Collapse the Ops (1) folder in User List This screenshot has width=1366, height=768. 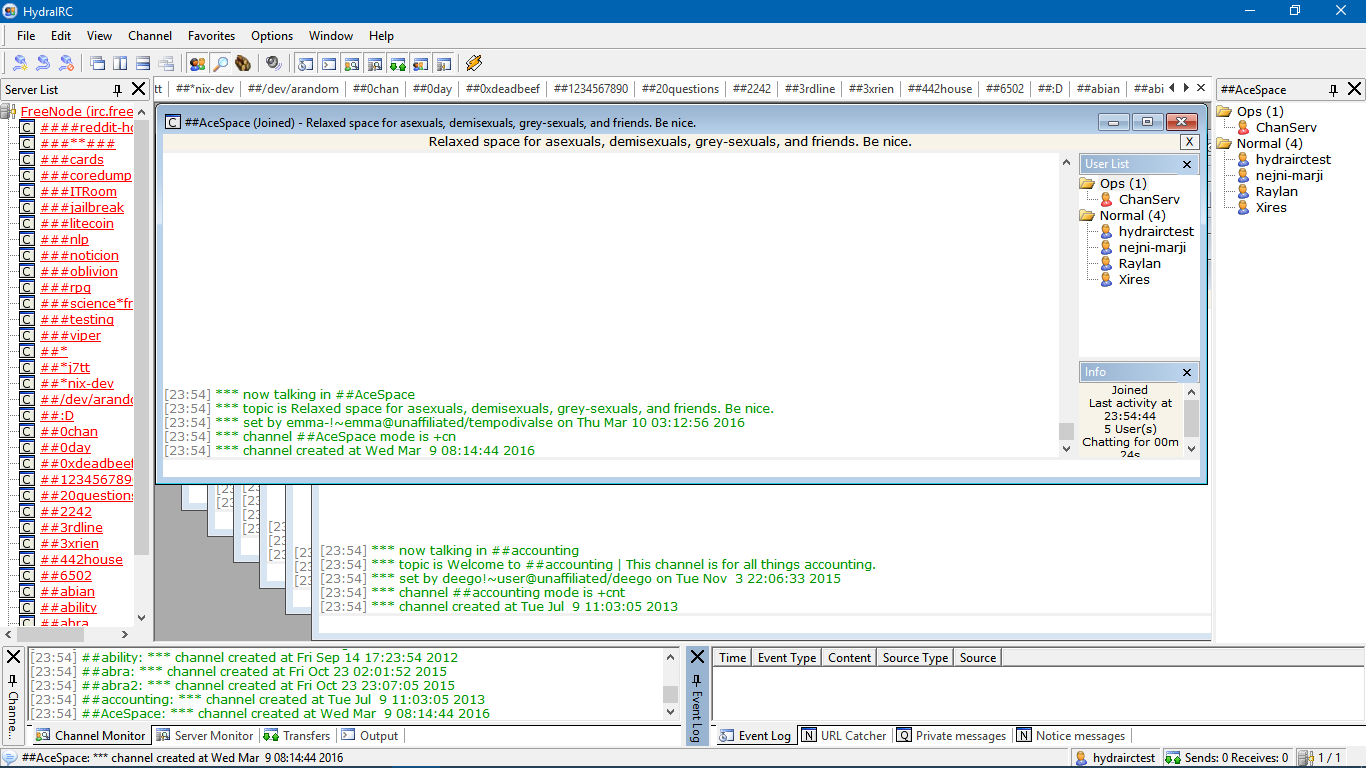[x=1087, y=184]
